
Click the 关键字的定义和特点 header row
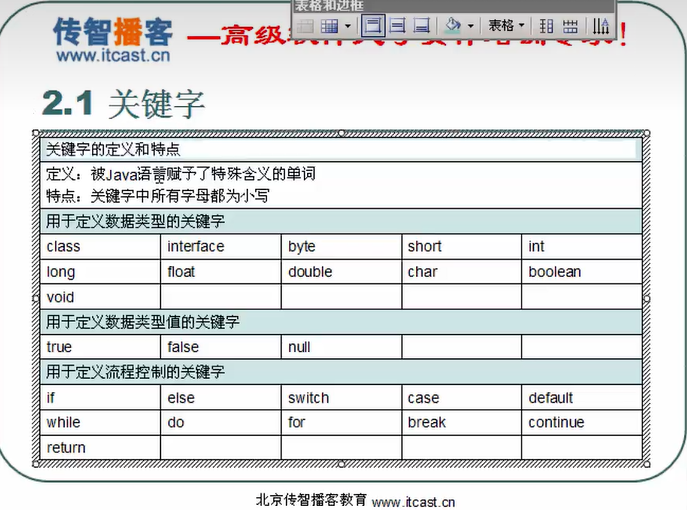coord(341,149)
